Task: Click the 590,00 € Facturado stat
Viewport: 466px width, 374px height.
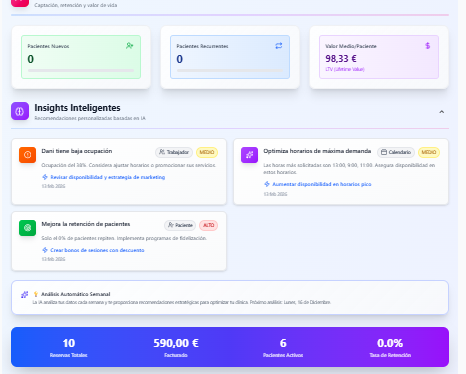Action: click(176, 347)
